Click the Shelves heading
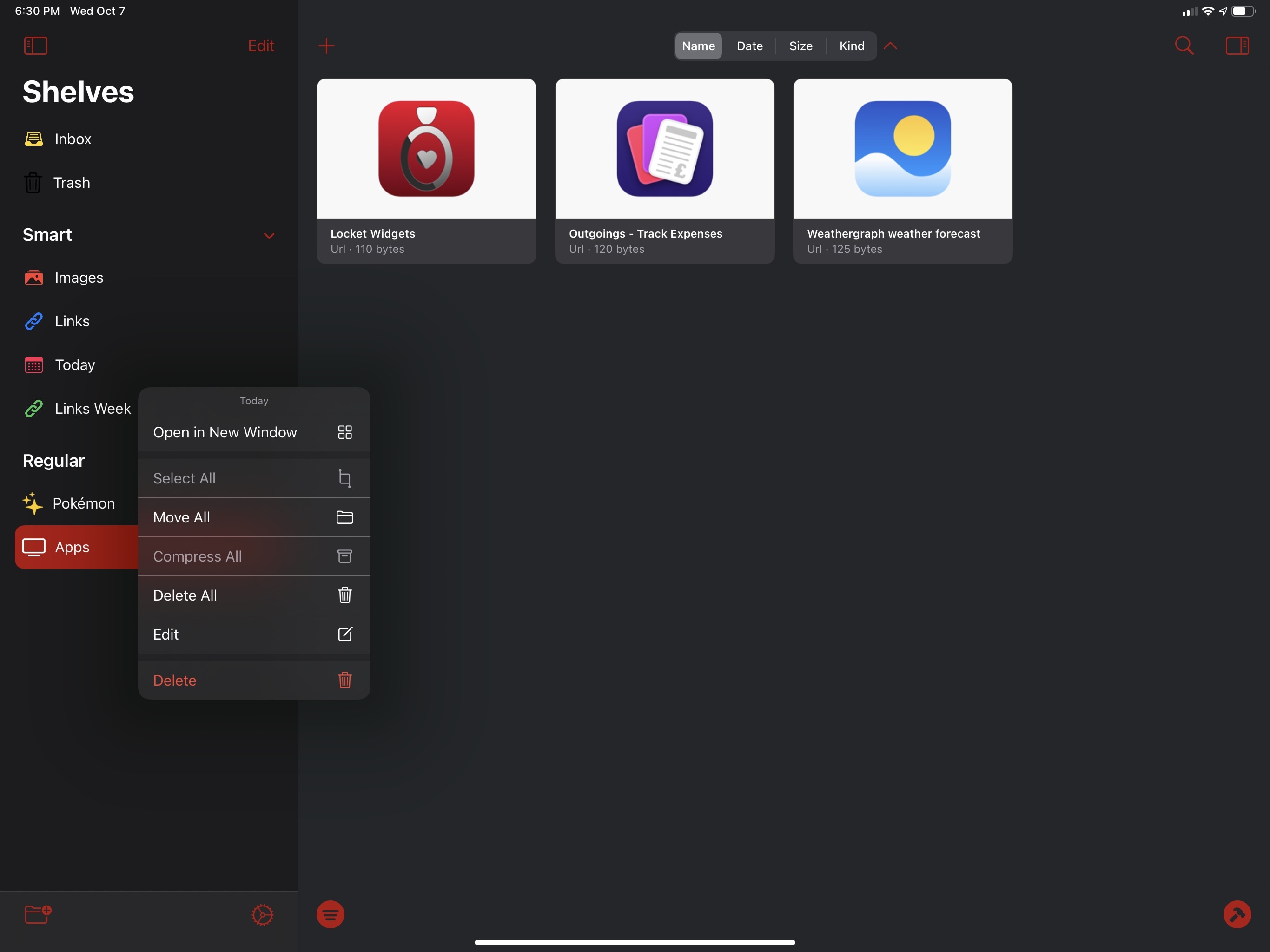This screenshot has height=952, width=1270. point(78,92)
